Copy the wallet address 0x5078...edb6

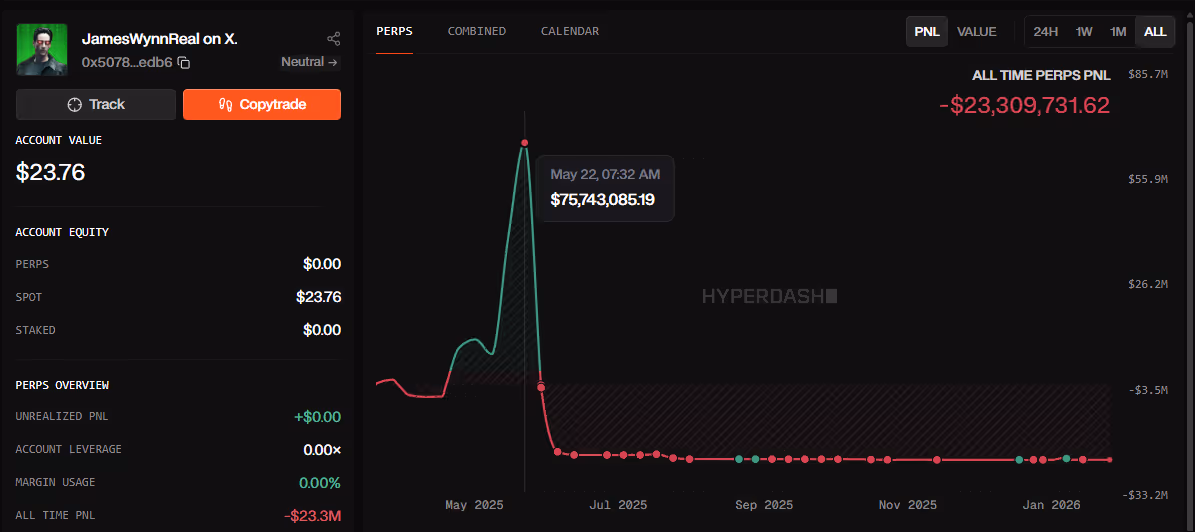point(184,62)
